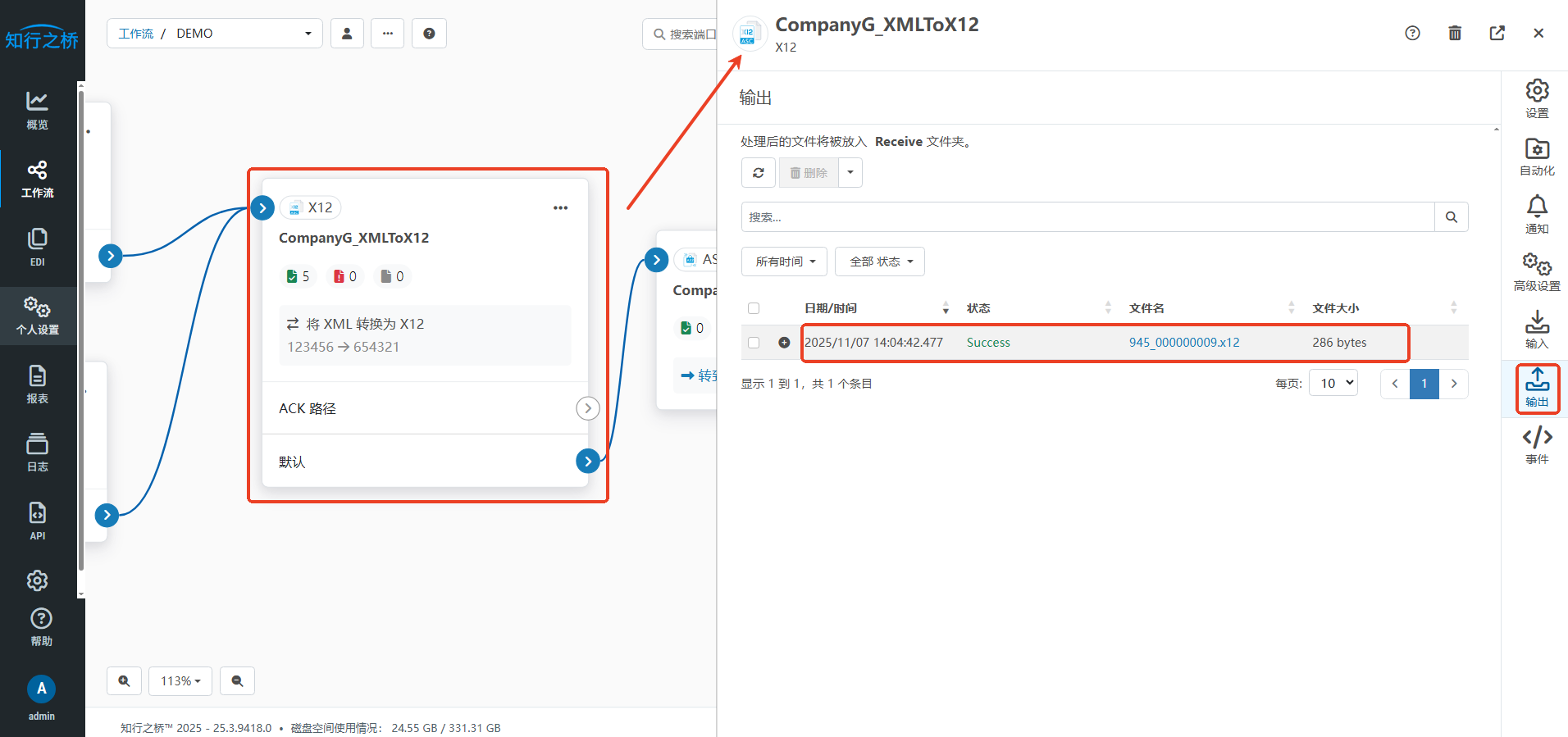1568x737 pixels.
Task: Click the trash icon to delete connector
Action: pos(1455,33)
